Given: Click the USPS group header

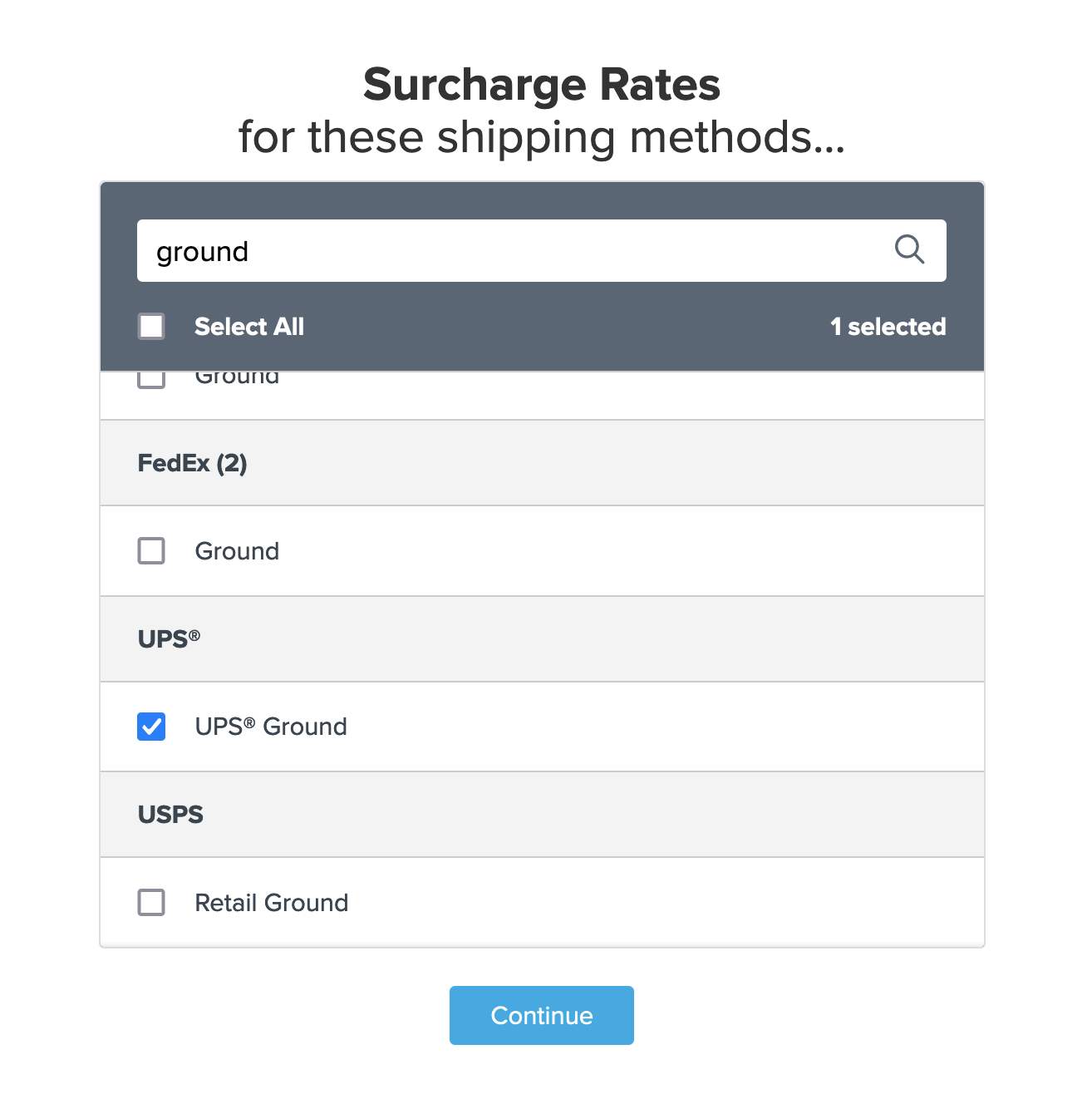Looking at the screenshot, I should (170, 815).
